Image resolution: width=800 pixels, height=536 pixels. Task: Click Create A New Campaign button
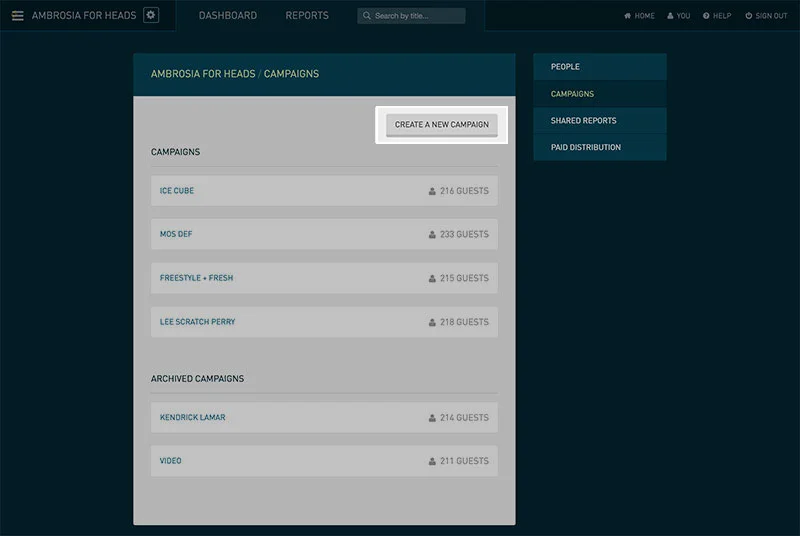coord(441,125)
